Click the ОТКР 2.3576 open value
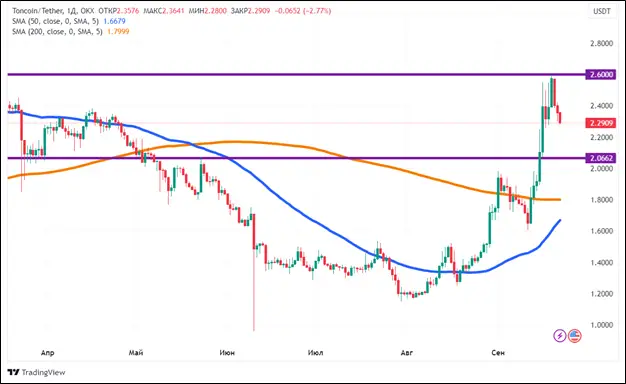The width and height of the screenshot is (626, 384). [119, 11]
